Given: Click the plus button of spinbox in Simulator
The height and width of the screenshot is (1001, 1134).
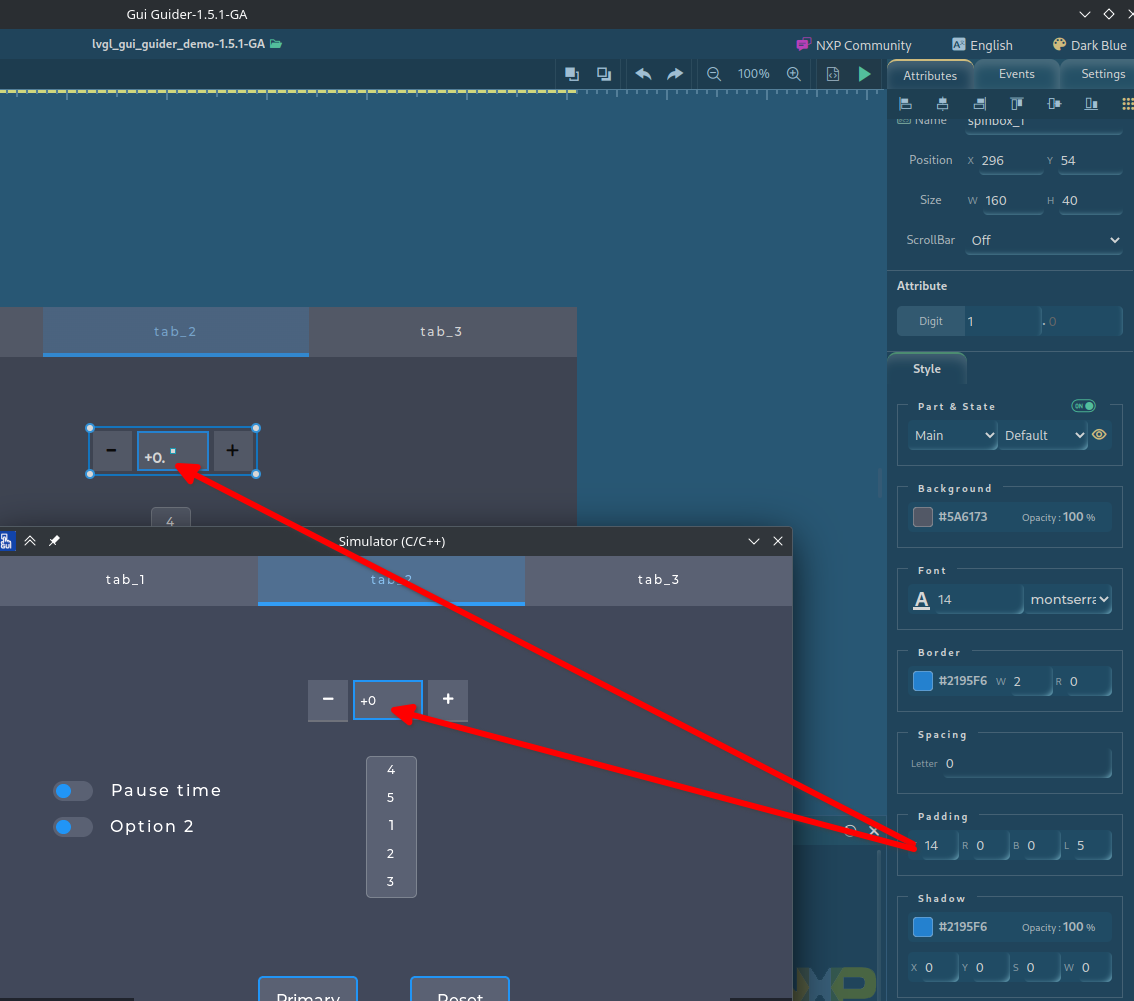Looking at the screenshot, I should [x=448, y=699].
